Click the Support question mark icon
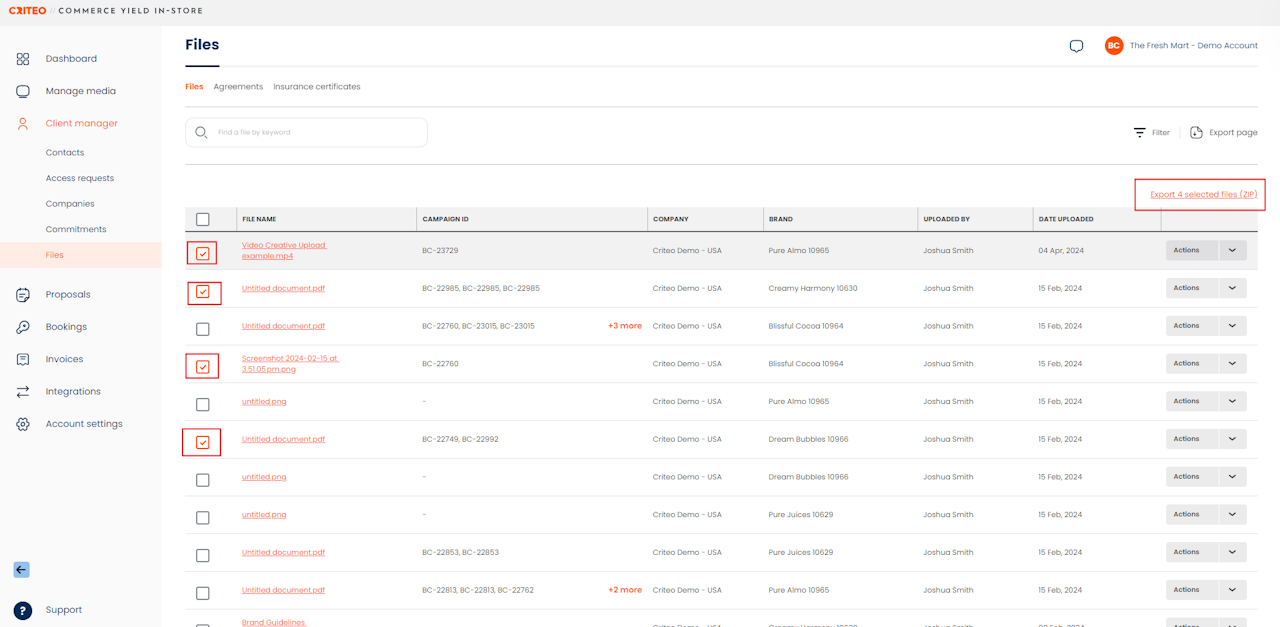Image resolution: width=1280 pixels, height=627 pixels. click(23, 610)
